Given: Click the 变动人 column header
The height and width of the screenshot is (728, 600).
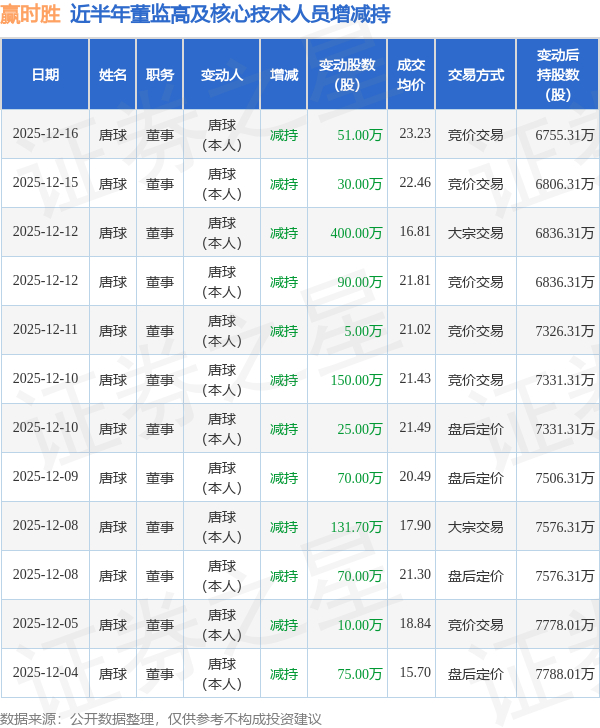Looking at the screenshot, I should (222, 75).
